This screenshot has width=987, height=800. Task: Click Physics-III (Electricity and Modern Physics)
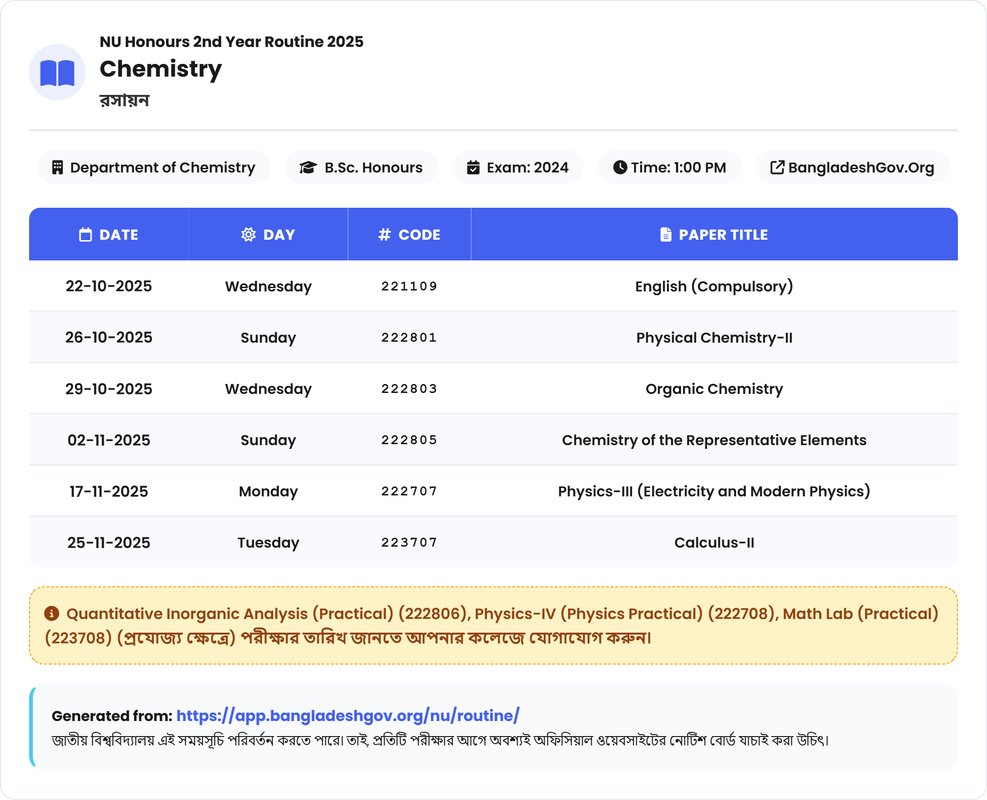pos(714,492)
